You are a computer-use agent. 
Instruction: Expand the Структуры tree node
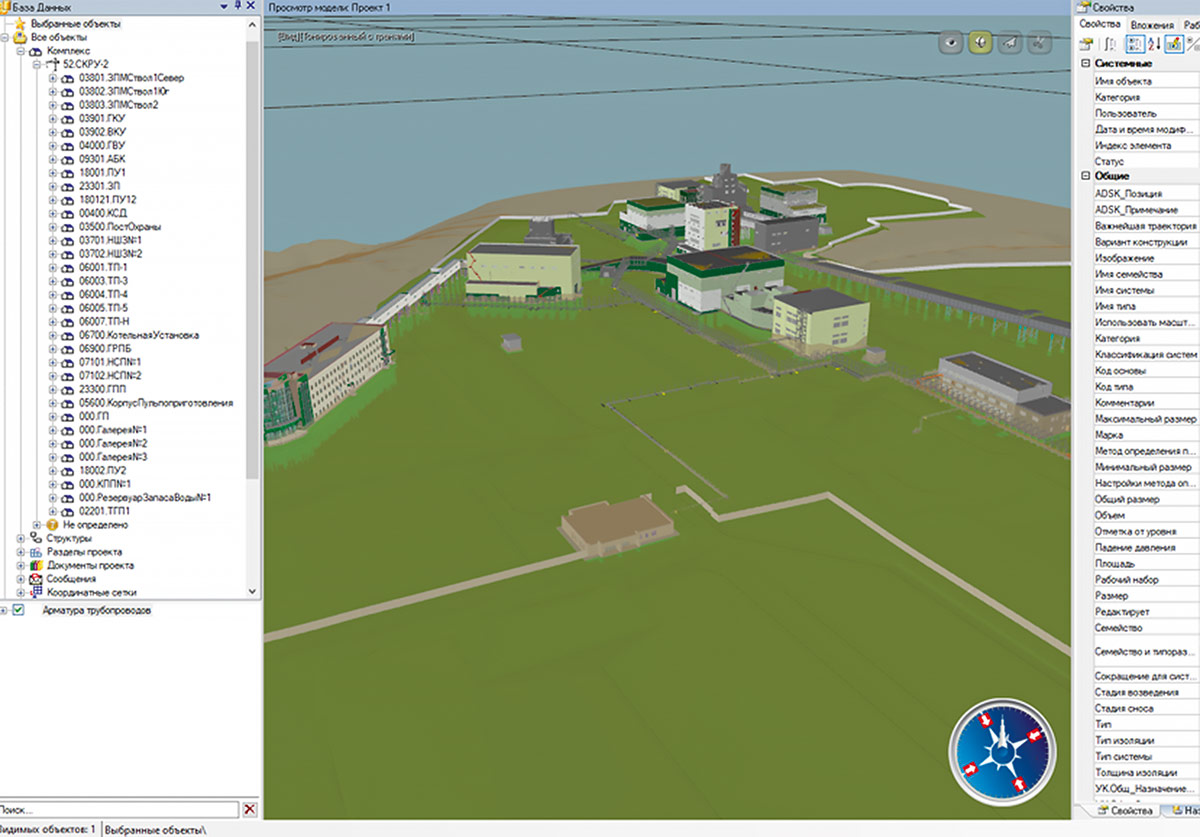click(x=21, y=538)
